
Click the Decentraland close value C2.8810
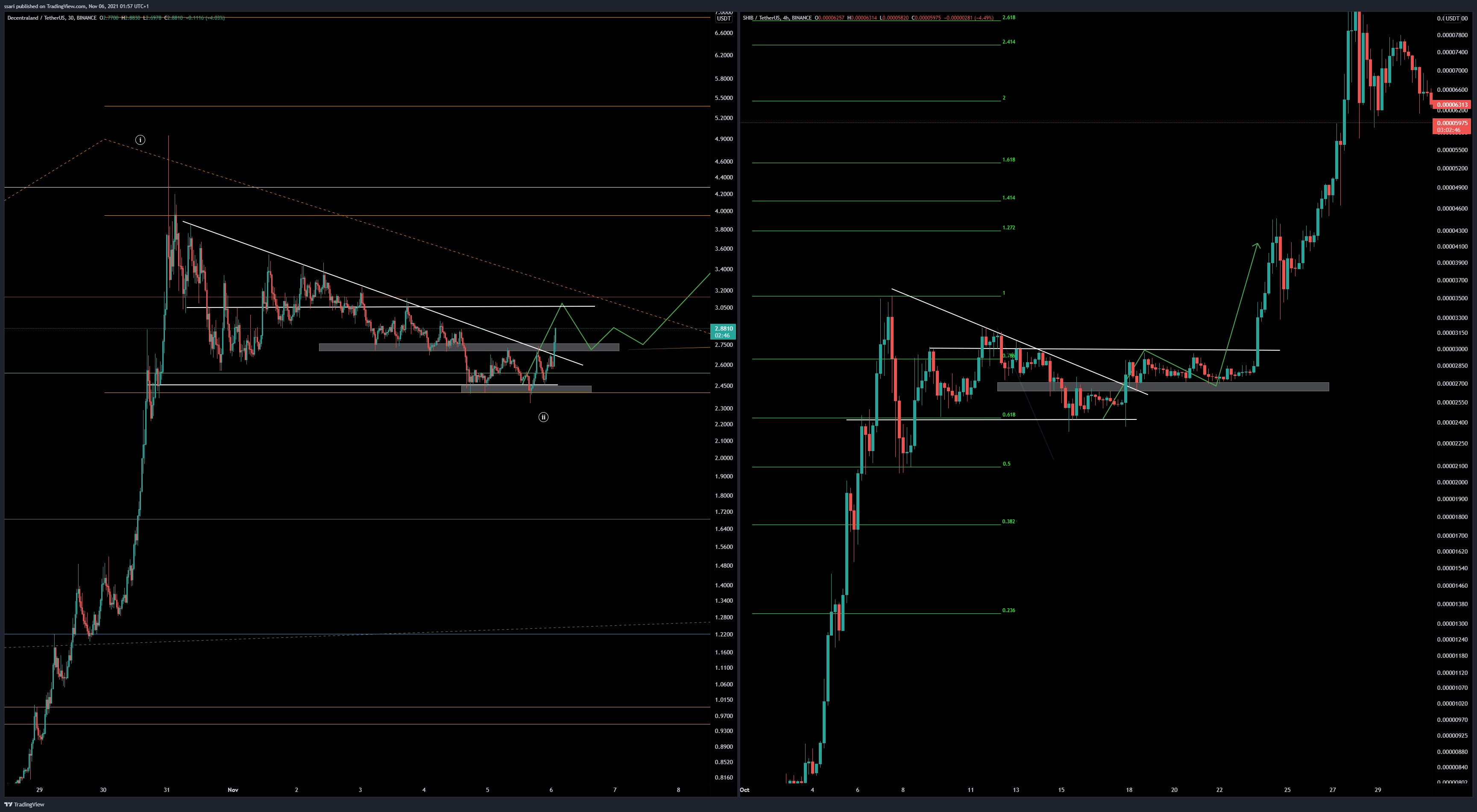point(174,18)
